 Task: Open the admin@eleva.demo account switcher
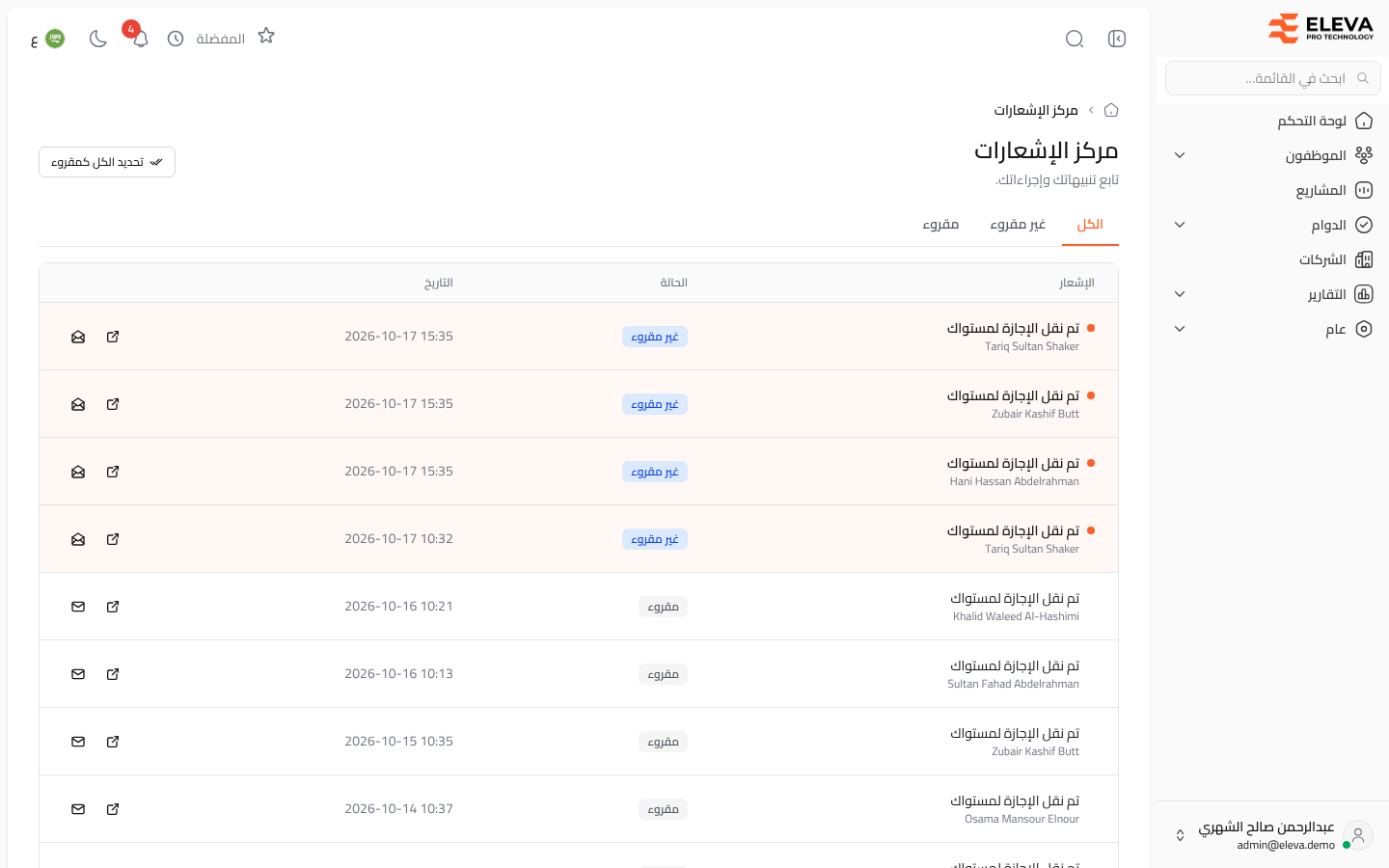pyautogui.click(x=1273, y=835)
